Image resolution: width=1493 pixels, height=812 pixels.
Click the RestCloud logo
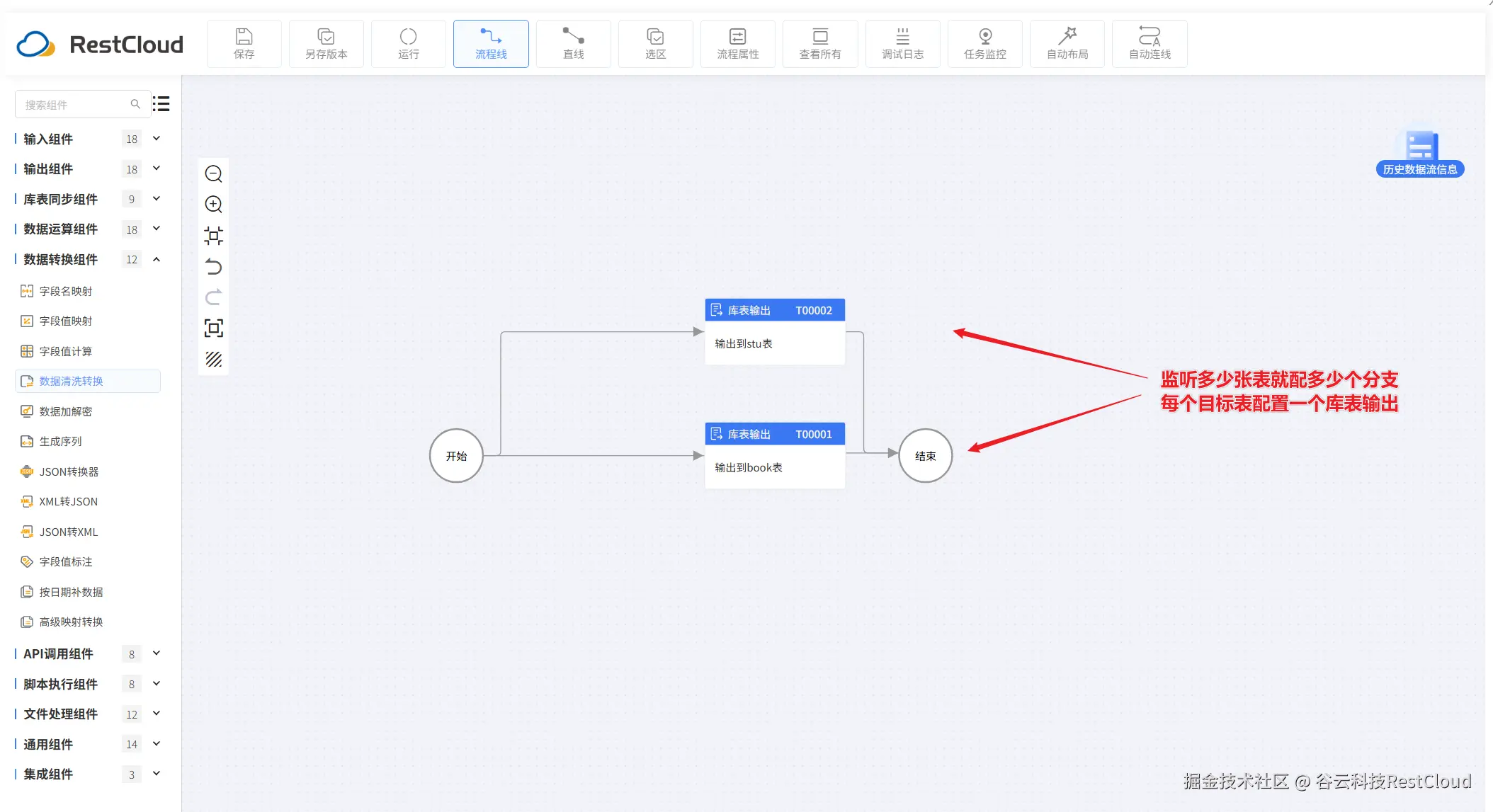(x=100, y=45)
